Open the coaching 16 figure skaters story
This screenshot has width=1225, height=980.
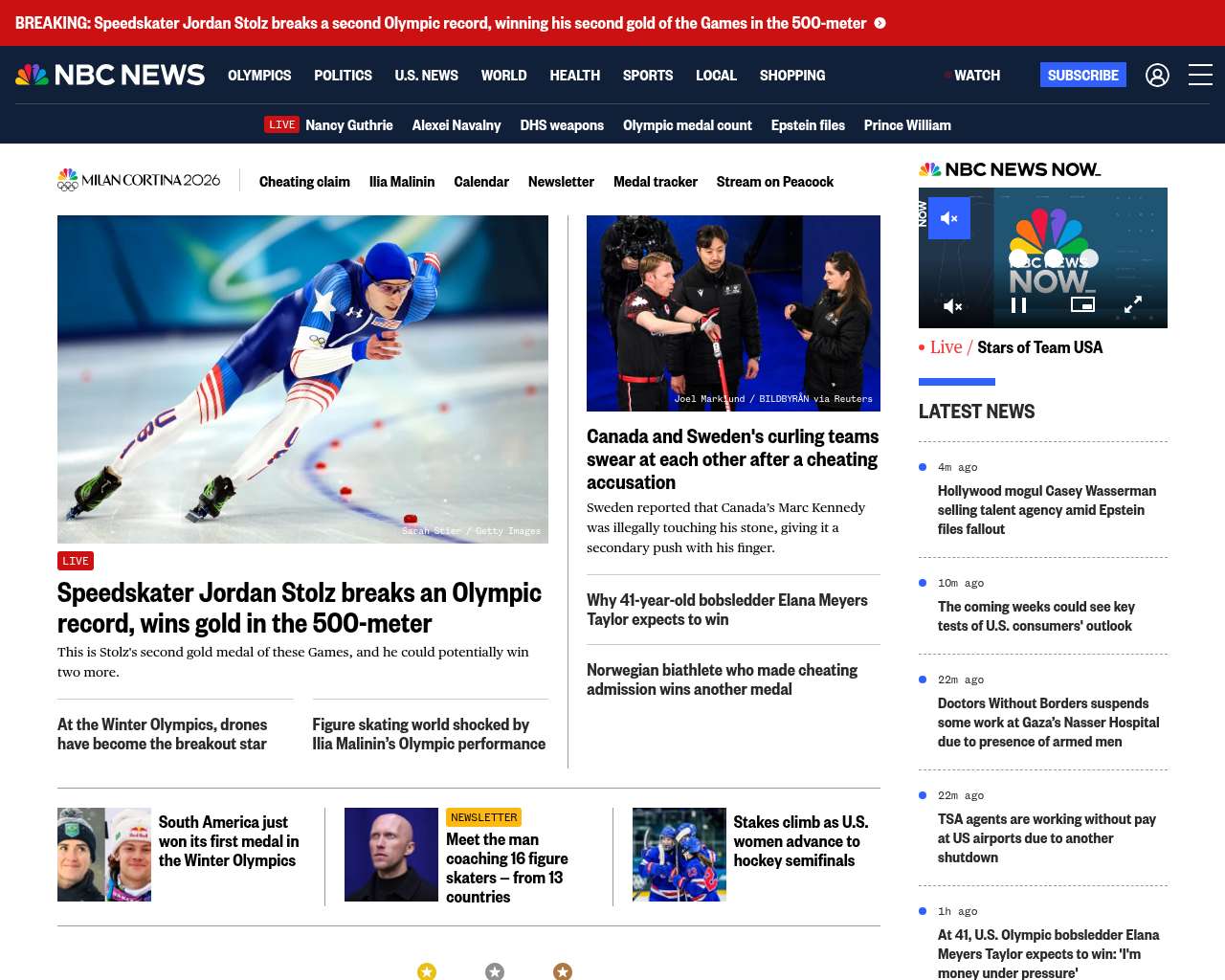(x=507, y=868)
